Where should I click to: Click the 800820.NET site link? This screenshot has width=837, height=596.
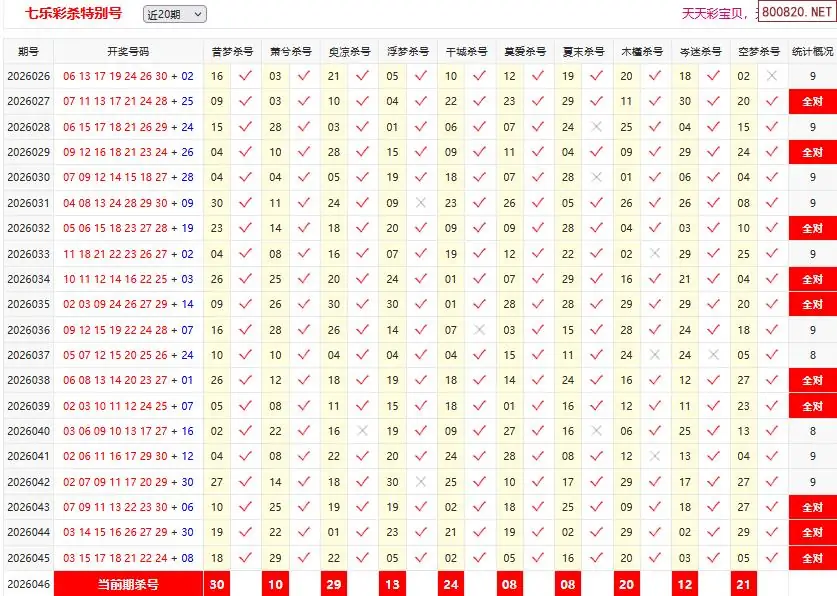point(796,13)
